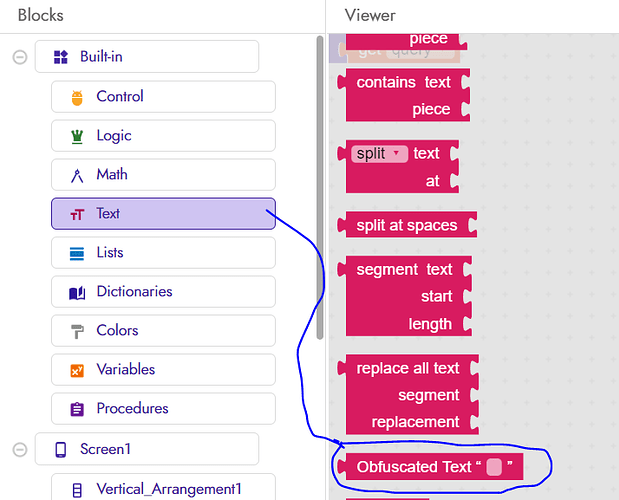619x500 pixels.
Task: Select the Built-in tree label
Action: (101, 57)
